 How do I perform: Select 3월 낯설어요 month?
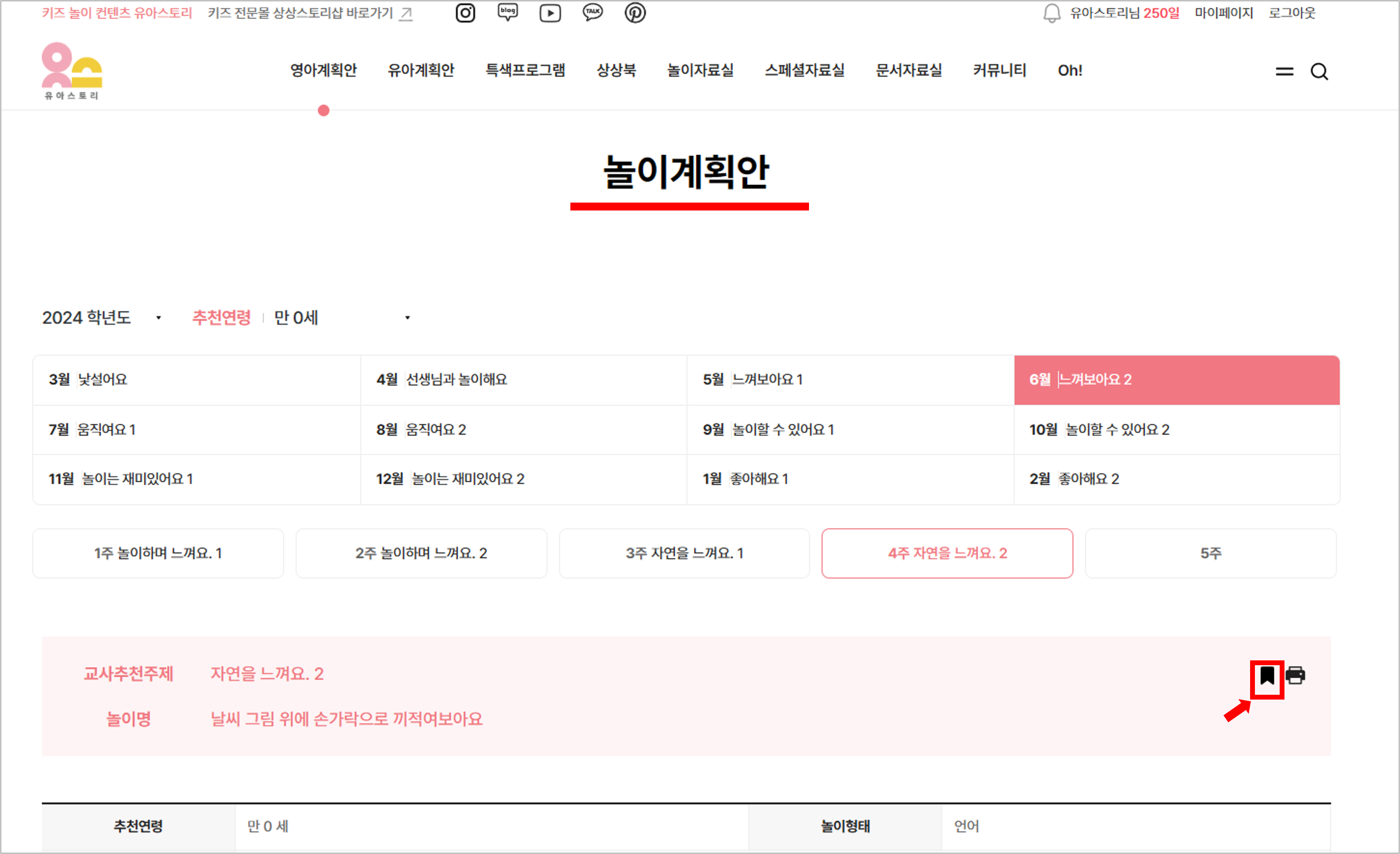point(197,380)
